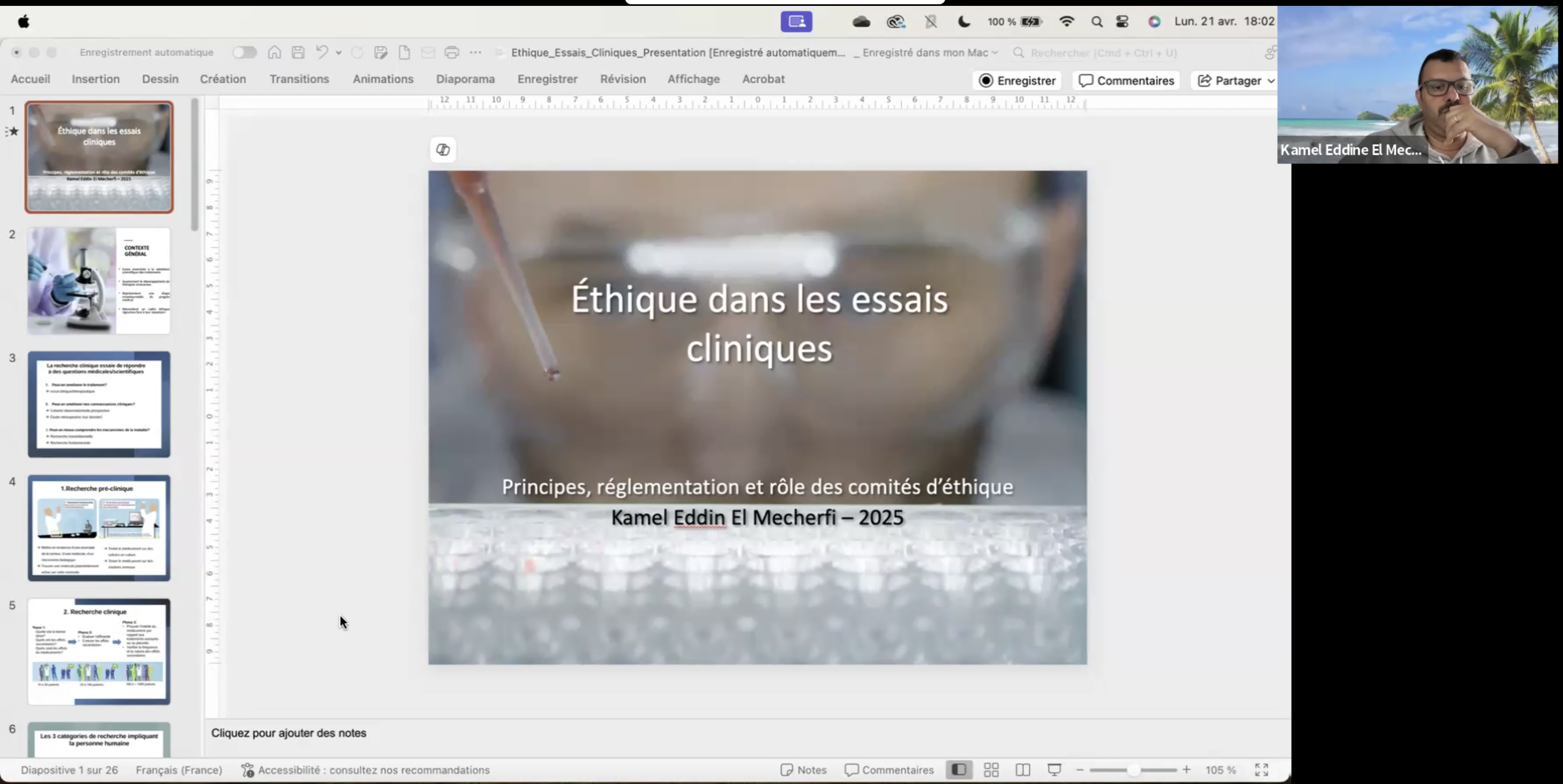Start slideshow from the status bar icon

coord(1054,770)
